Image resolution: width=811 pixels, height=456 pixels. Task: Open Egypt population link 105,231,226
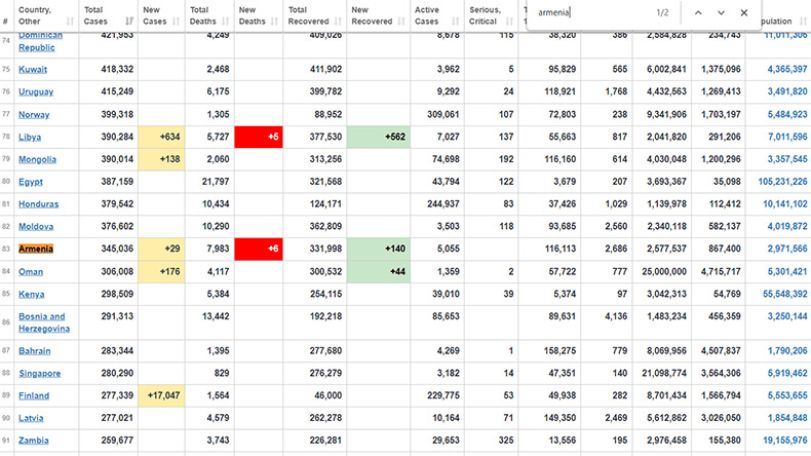click(783, 181)
